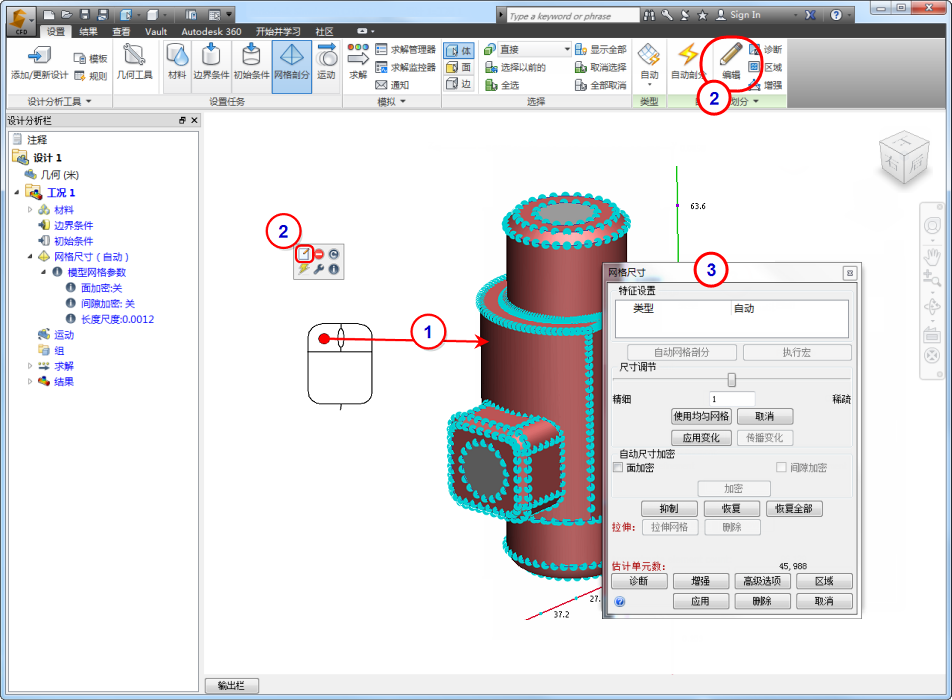Toggle the 体 volume selection mode
Screen dimensions: 952x700
459,50
